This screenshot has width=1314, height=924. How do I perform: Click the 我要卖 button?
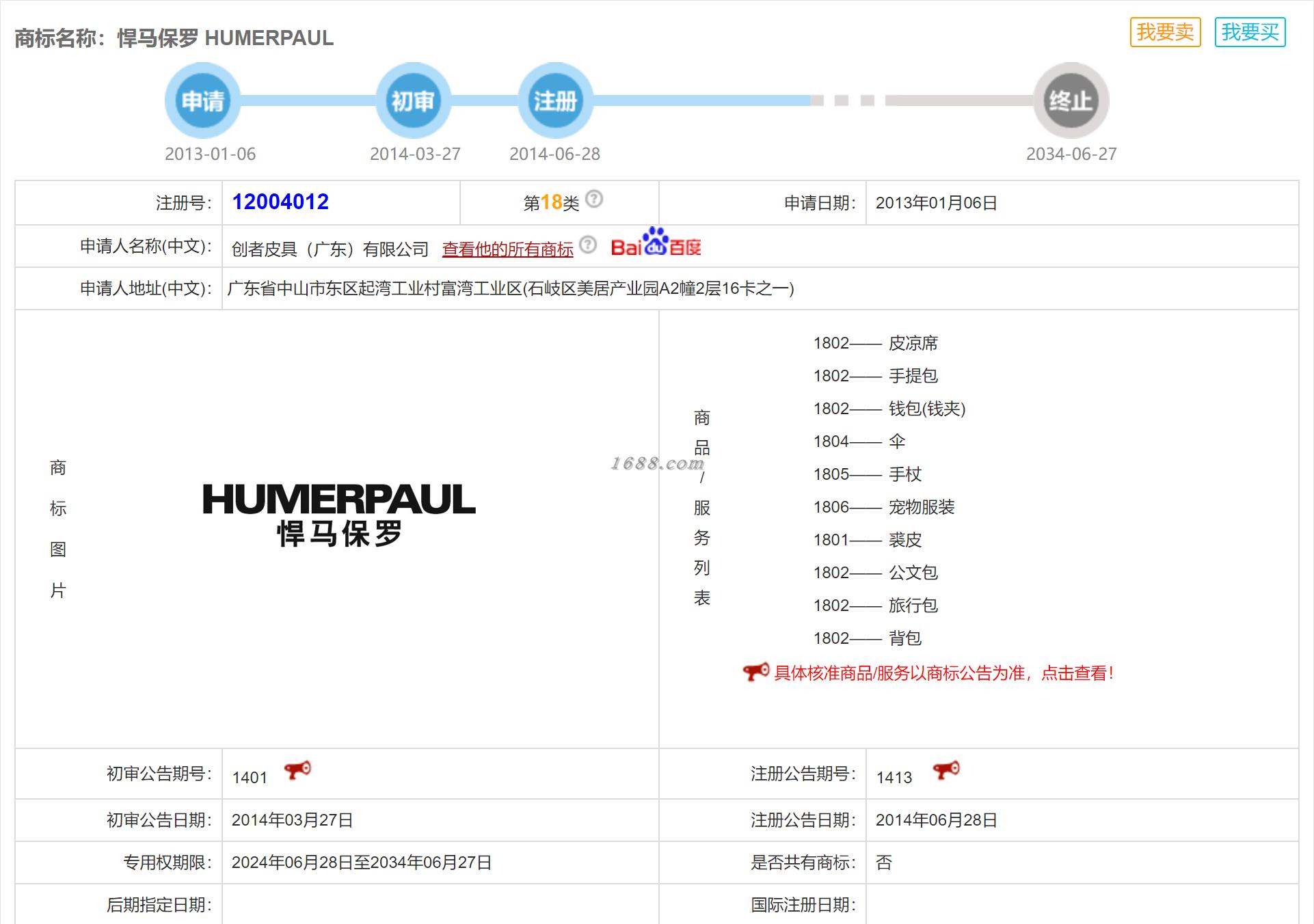[1165, 32]
